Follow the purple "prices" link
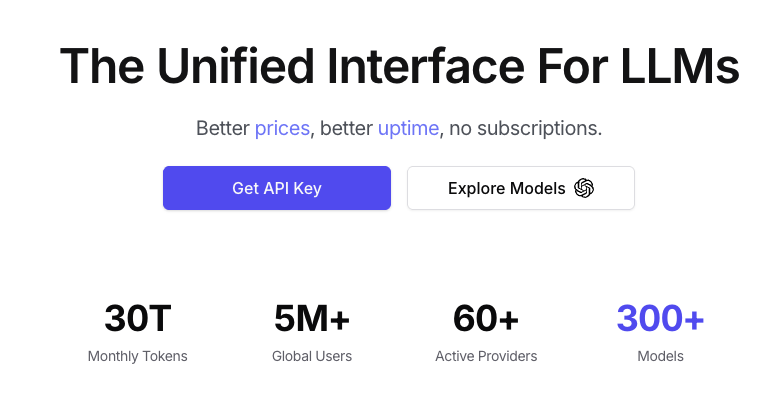The height and width of the screenshot is (410, 775). pyautogui.click(x=283, y=129)
